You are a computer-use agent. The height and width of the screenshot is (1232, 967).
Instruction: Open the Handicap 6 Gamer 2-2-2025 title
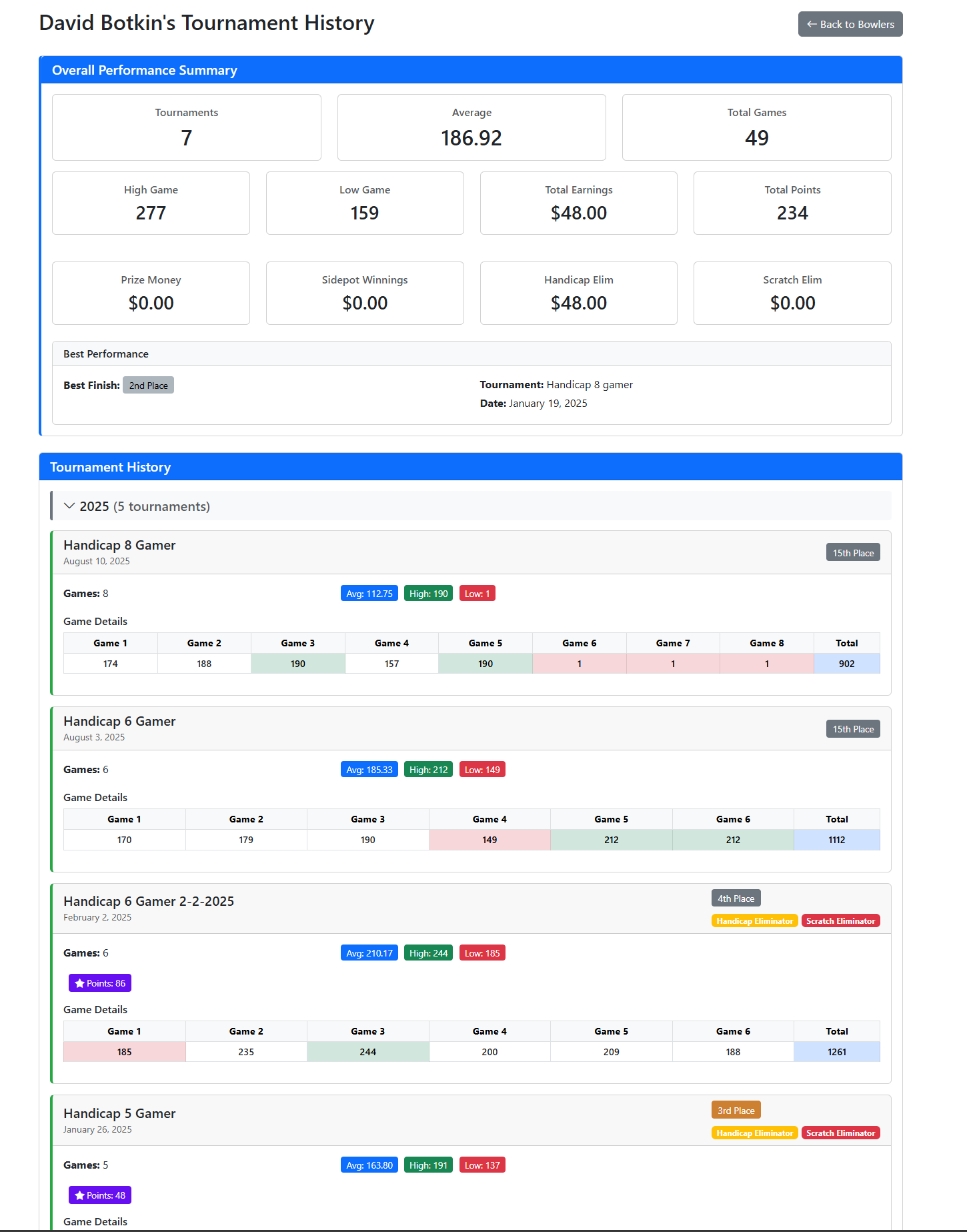click(x=149, y=901)
